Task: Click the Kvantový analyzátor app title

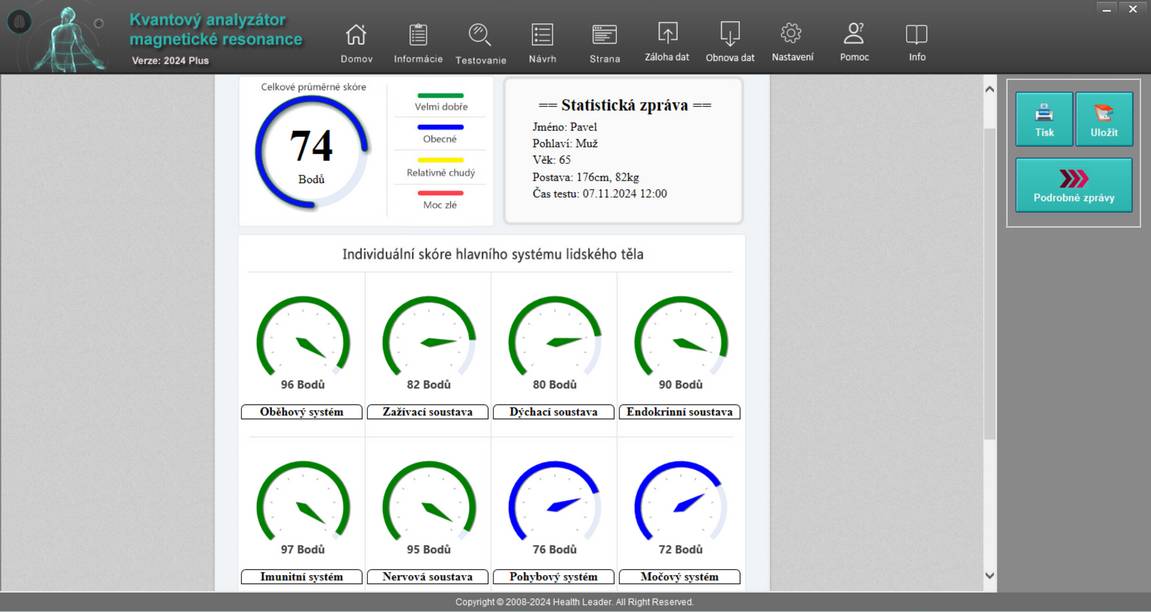Action: pos(216,29)
